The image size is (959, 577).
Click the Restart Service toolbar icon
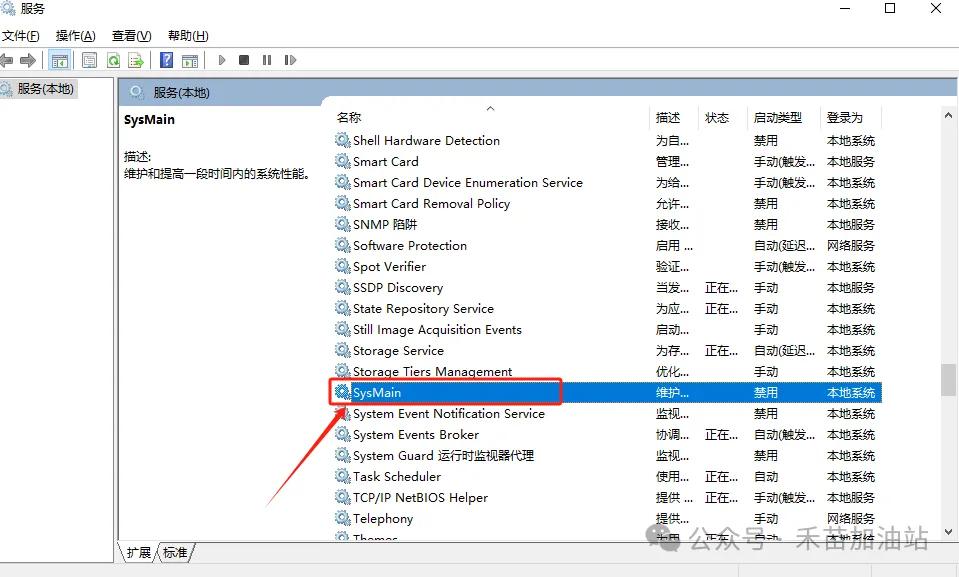click(290, 60)
